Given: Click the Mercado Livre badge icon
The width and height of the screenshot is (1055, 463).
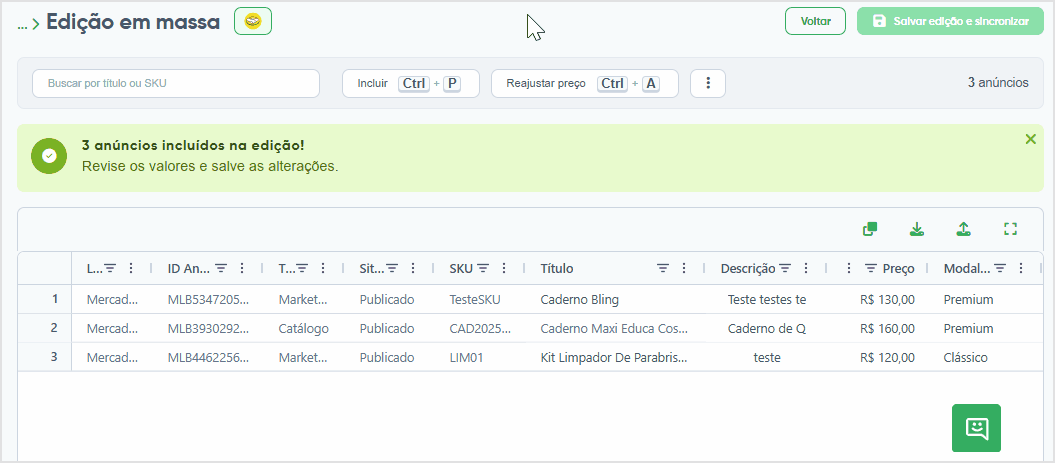Looking at the screenshot, I should click(253, 22).
